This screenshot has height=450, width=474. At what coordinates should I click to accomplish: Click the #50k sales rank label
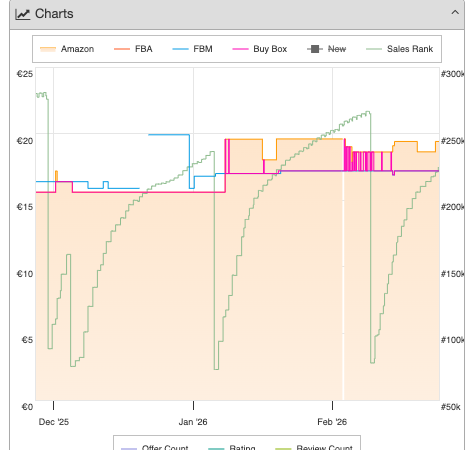(451, 407)
